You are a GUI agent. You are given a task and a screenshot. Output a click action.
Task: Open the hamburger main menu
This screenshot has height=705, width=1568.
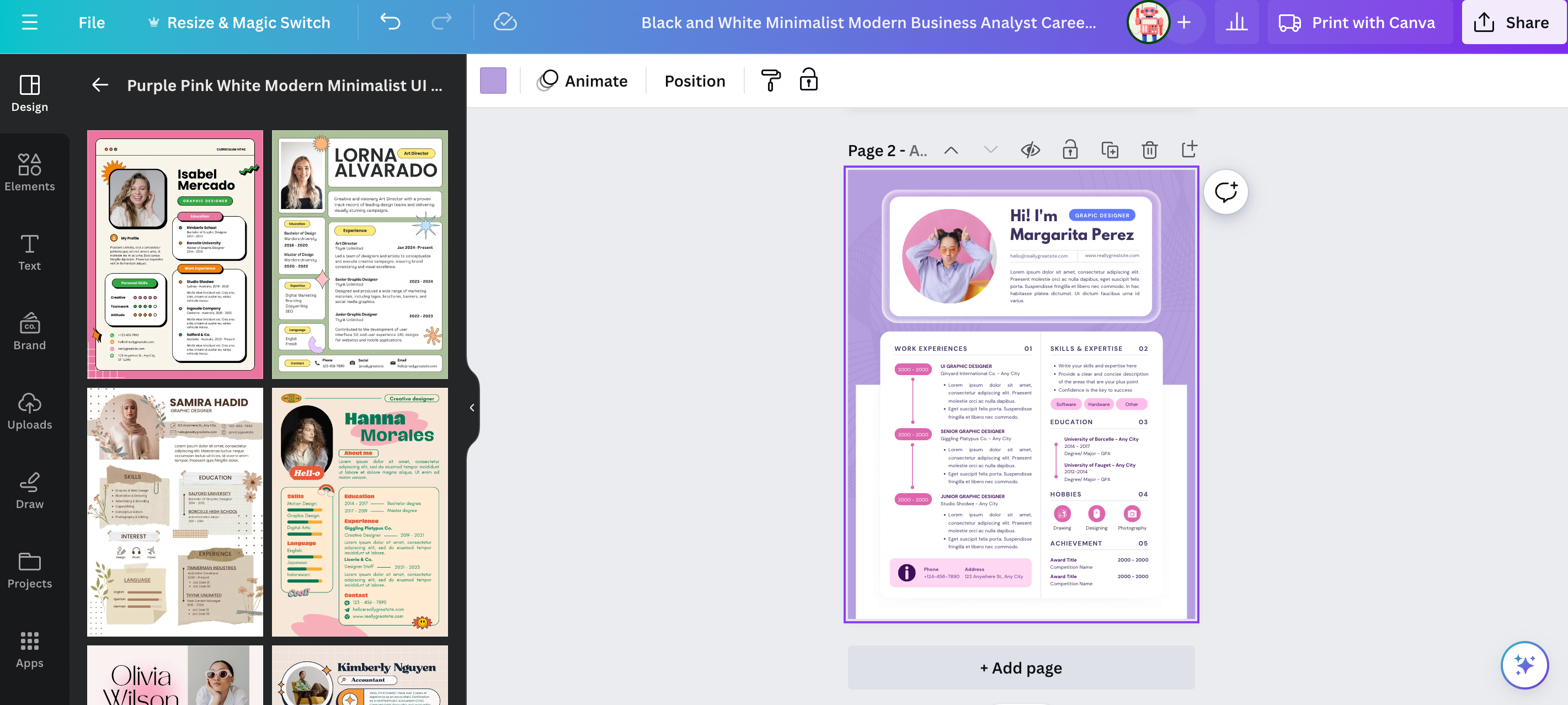pyautogui.click(x=30, y=23)
